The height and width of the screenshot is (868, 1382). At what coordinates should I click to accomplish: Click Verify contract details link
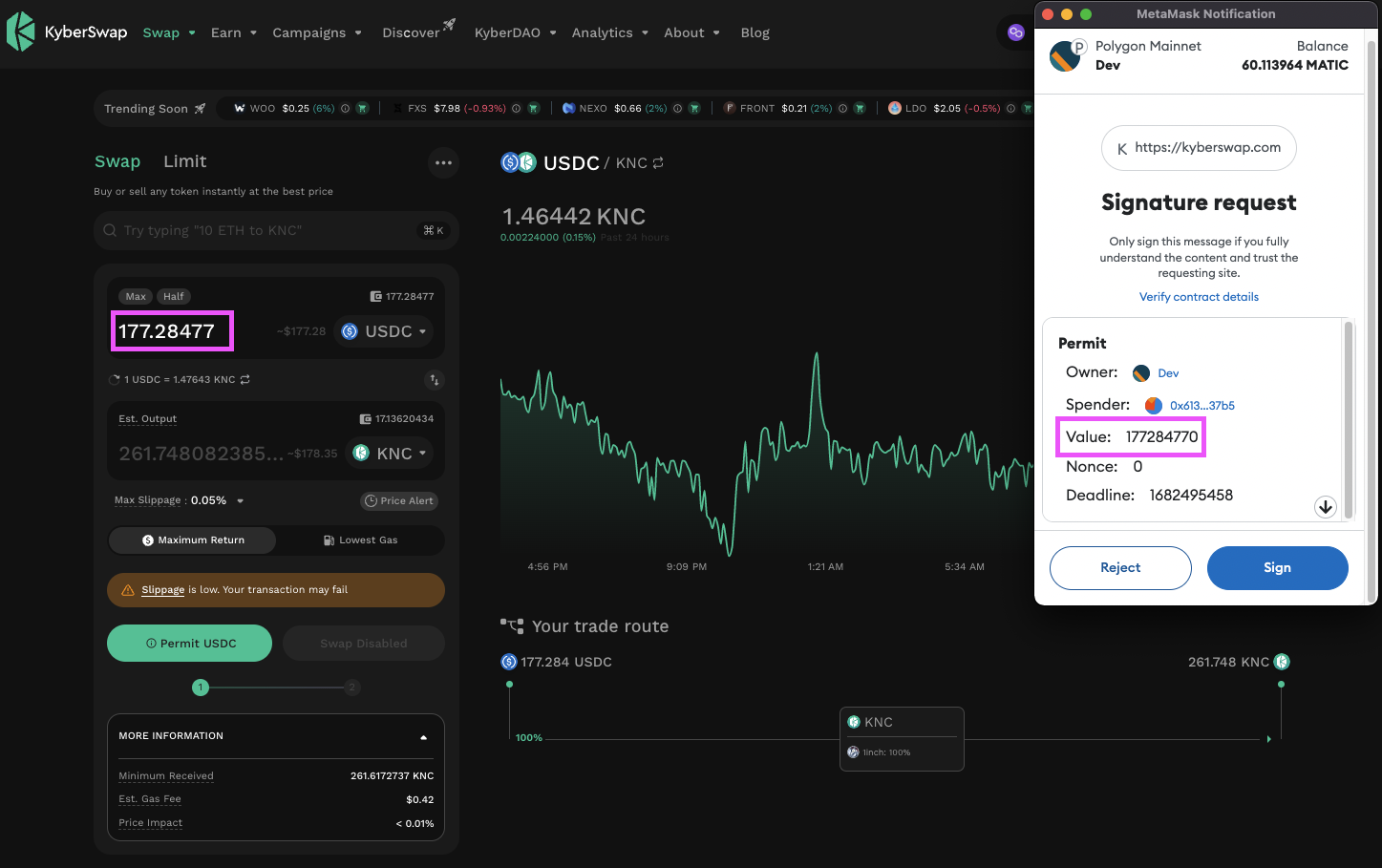coord(1199,297)
